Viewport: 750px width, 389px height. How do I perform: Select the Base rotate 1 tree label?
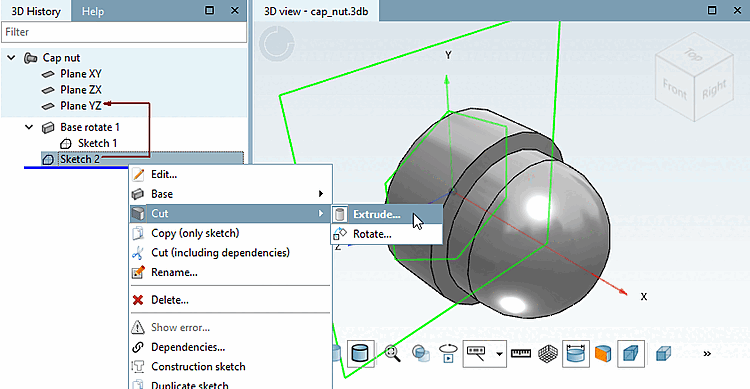89,127
